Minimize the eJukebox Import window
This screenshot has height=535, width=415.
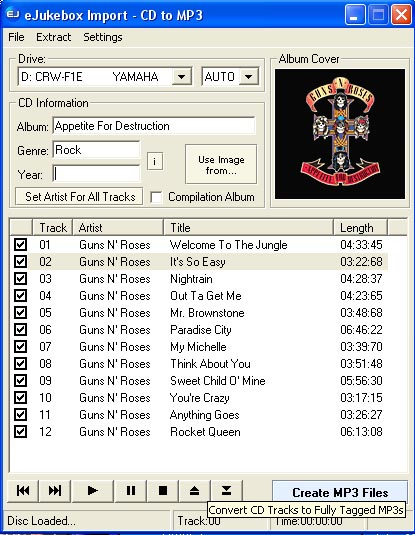click(x=355, y=15)
